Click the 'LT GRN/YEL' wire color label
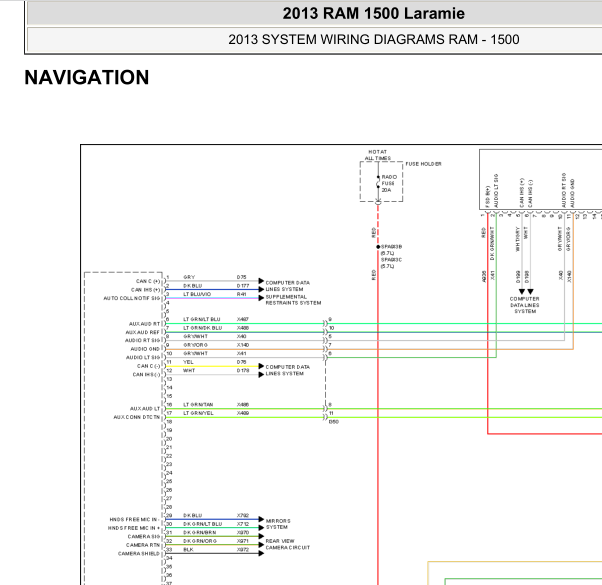Viewport: 602px width, 585px height. point(198,413)
